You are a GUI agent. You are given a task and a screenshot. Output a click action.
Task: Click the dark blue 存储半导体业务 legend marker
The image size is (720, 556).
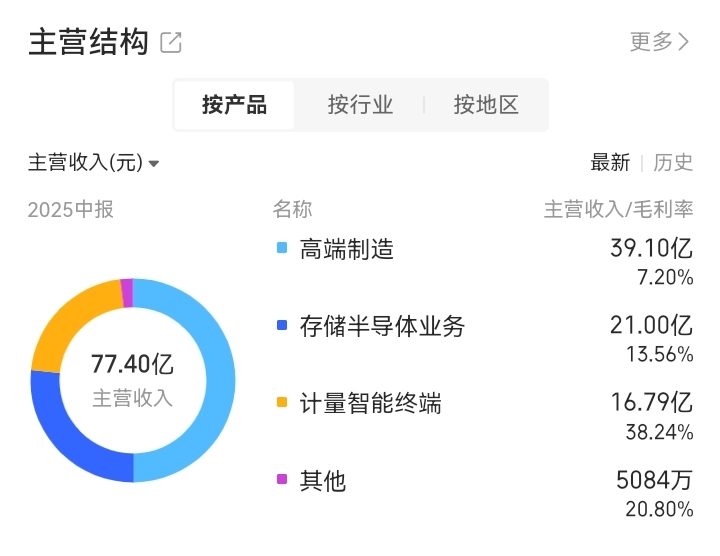[282, 325]
